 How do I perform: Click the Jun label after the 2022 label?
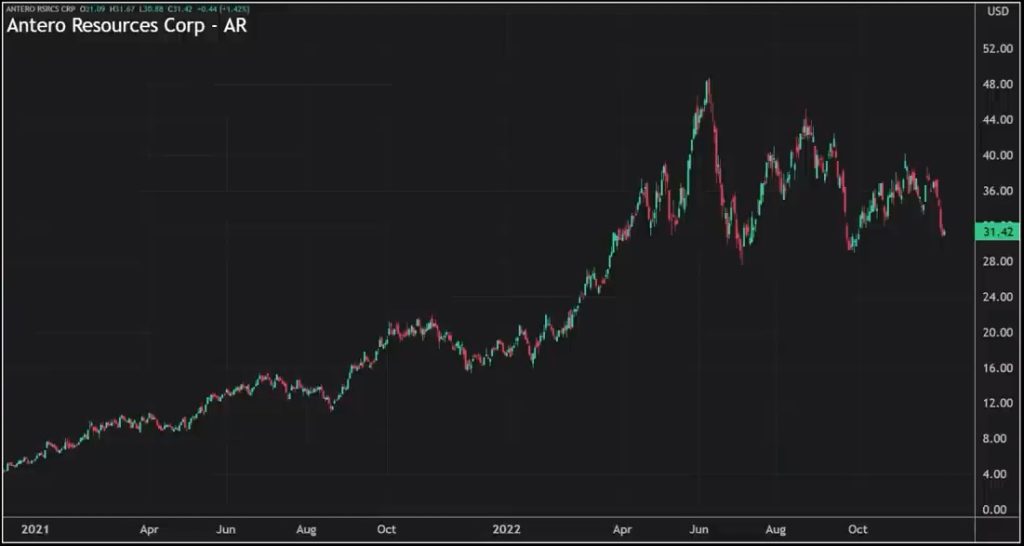701,529
